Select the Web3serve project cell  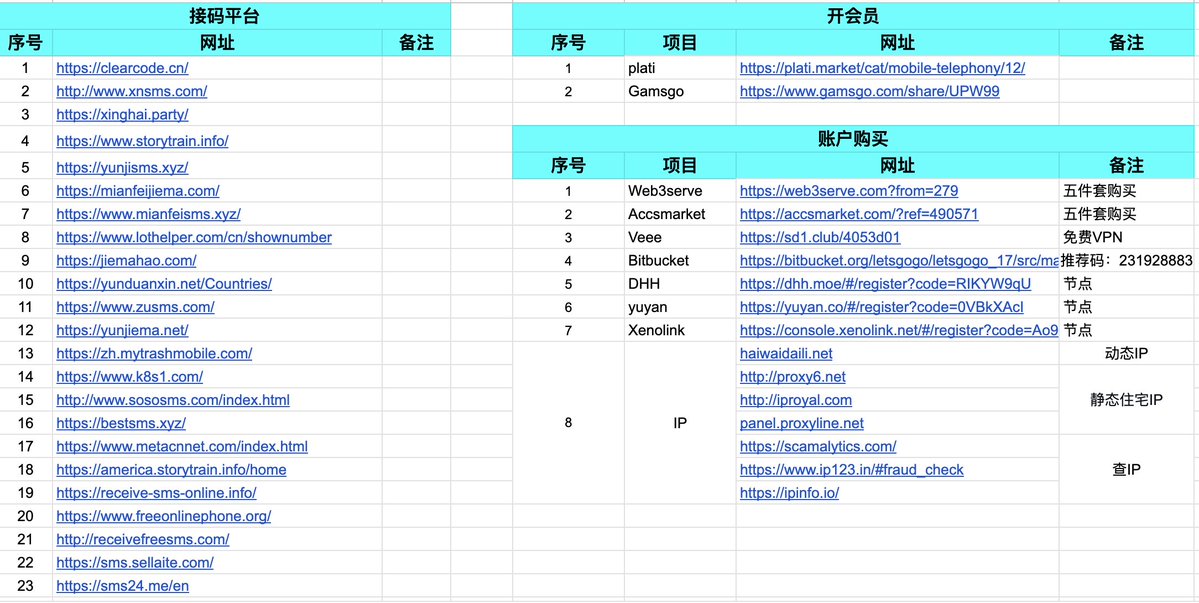point(680,190)
